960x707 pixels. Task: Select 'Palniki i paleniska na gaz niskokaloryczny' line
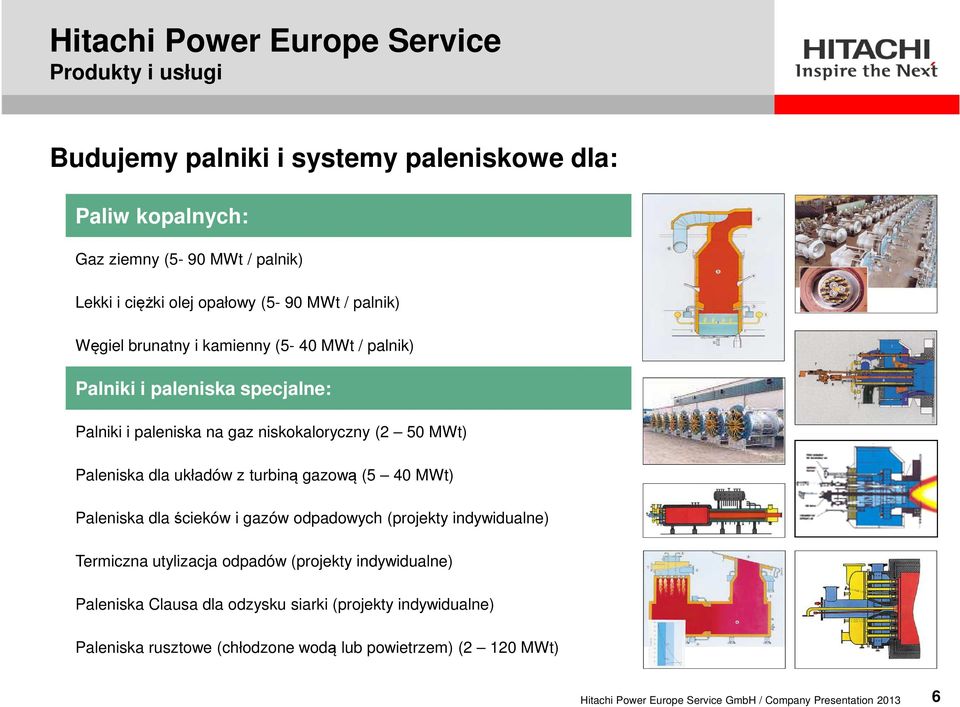tap(271, 432)
